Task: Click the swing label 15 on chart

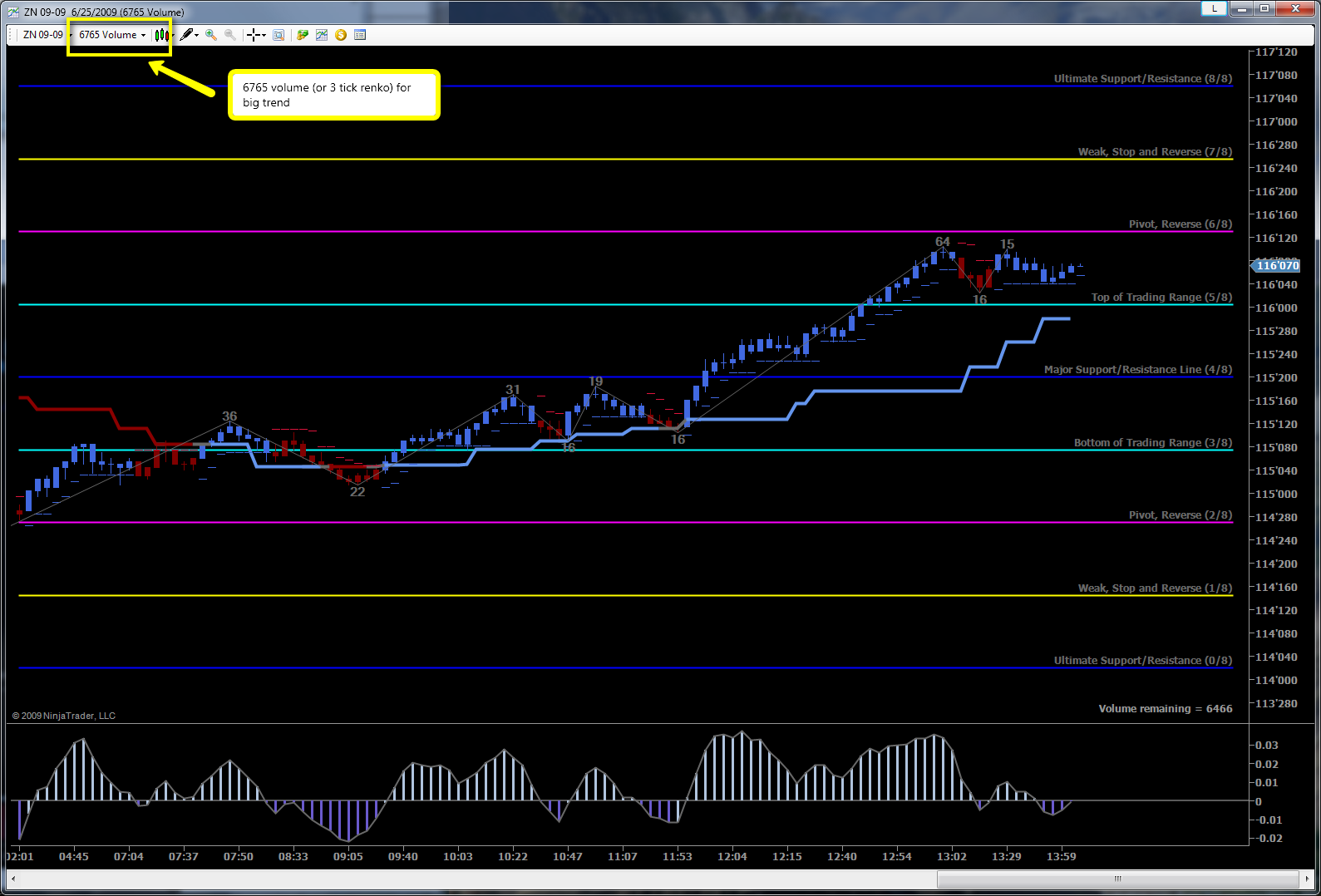Action: (1008, 244)
